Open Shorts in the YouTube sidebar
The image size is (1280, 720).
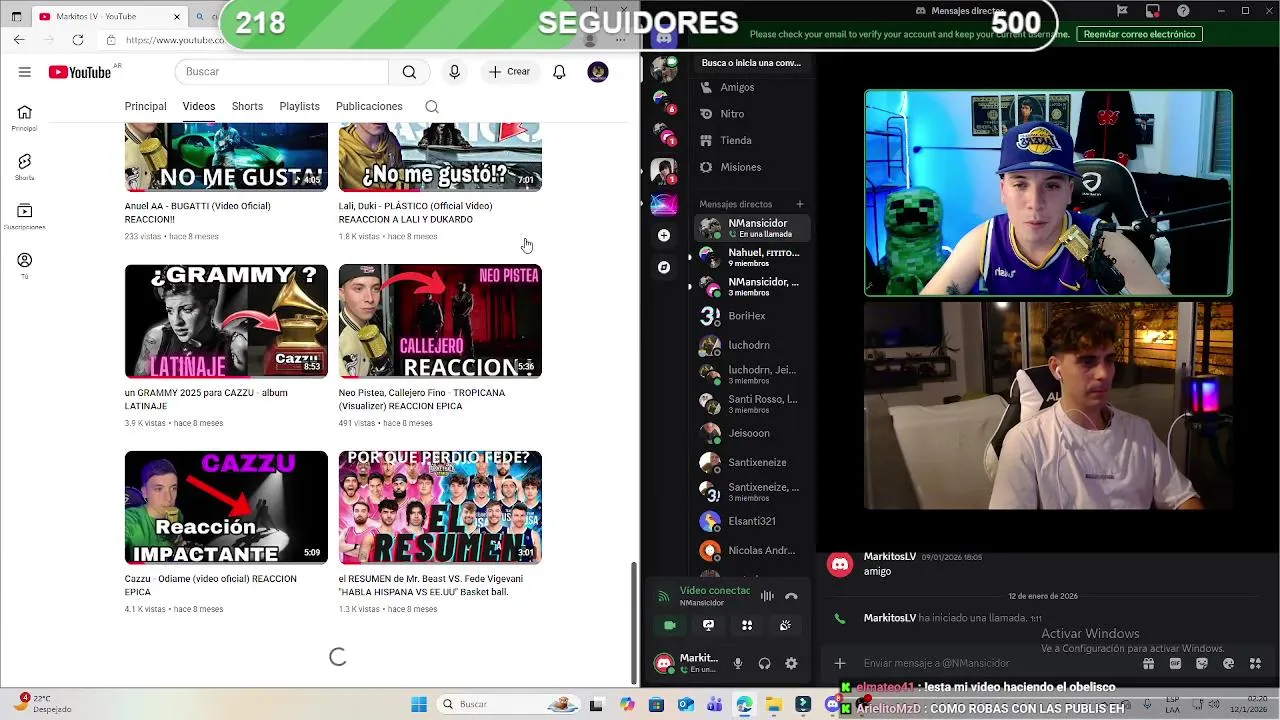point(25,167)
